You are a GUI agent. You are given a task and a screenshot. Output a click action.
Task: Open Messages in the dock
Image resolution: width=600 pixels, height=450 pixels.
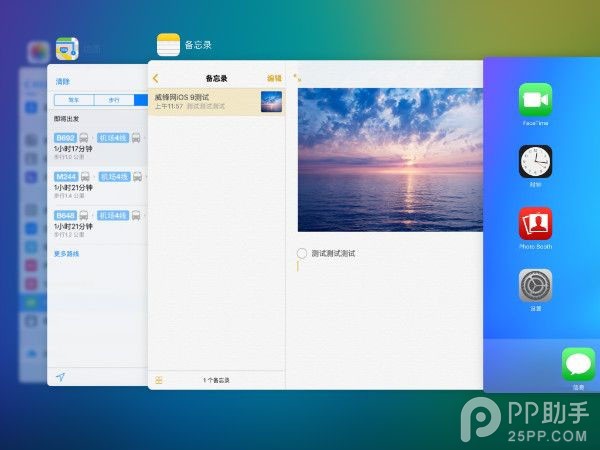tap(578, 364)
